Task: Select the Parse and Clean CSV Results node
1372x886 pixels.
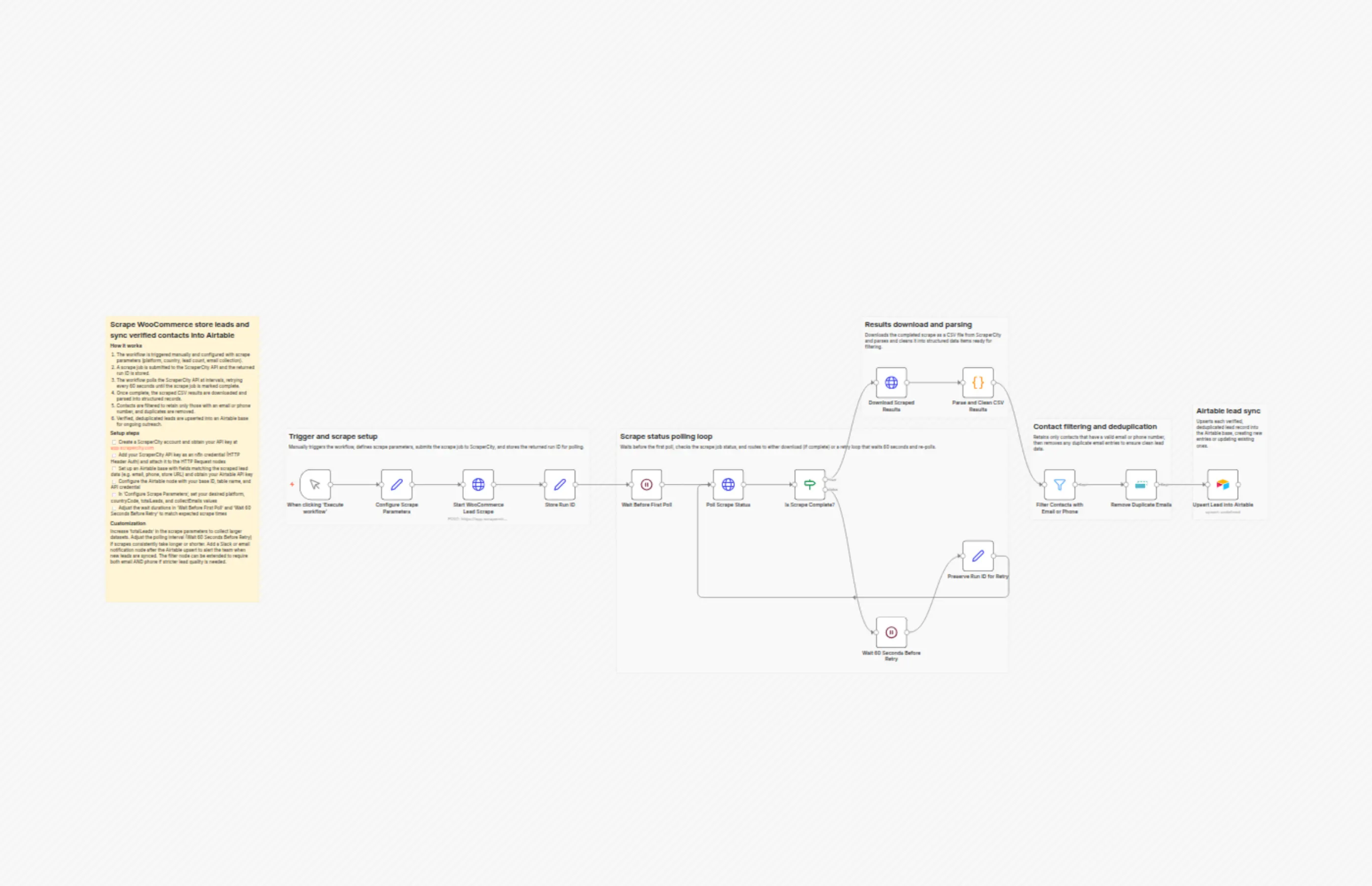Action: coord(978,382)
